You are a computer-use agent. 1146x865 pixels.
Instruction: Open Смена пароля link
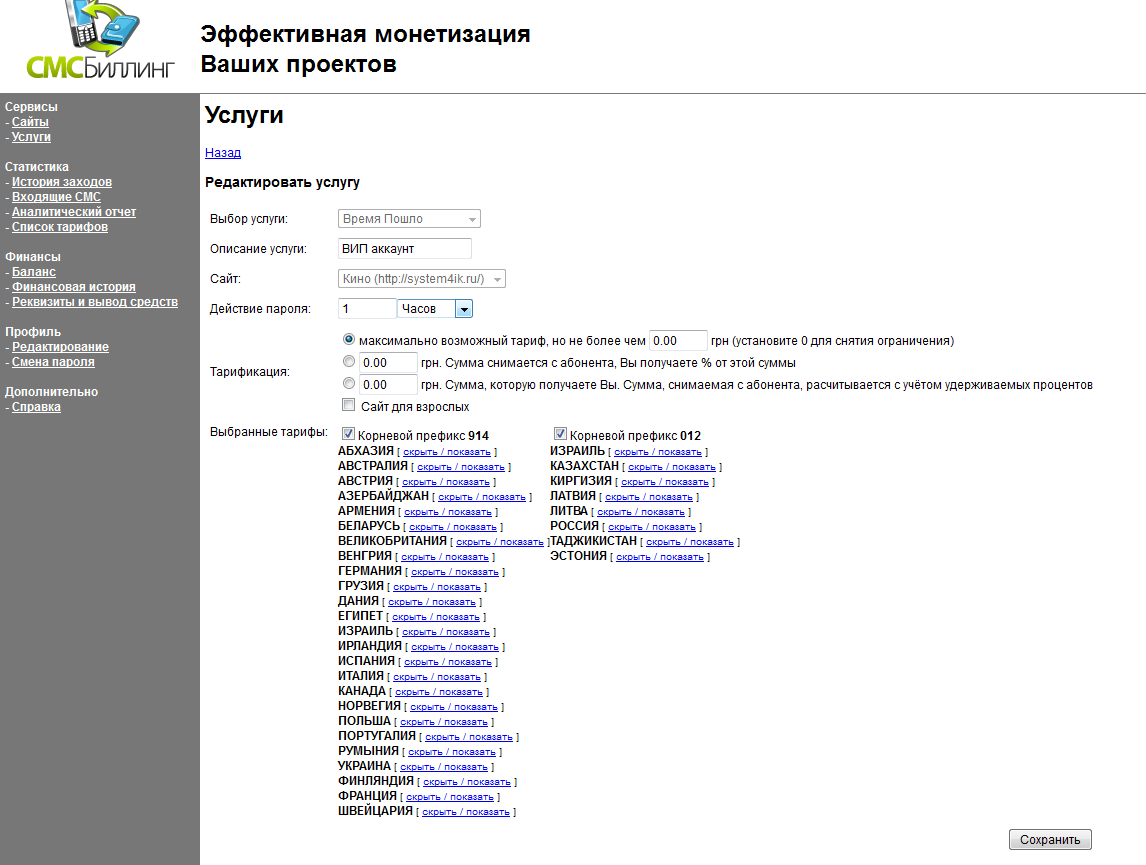pyautogui.click(x=53, y=362)
